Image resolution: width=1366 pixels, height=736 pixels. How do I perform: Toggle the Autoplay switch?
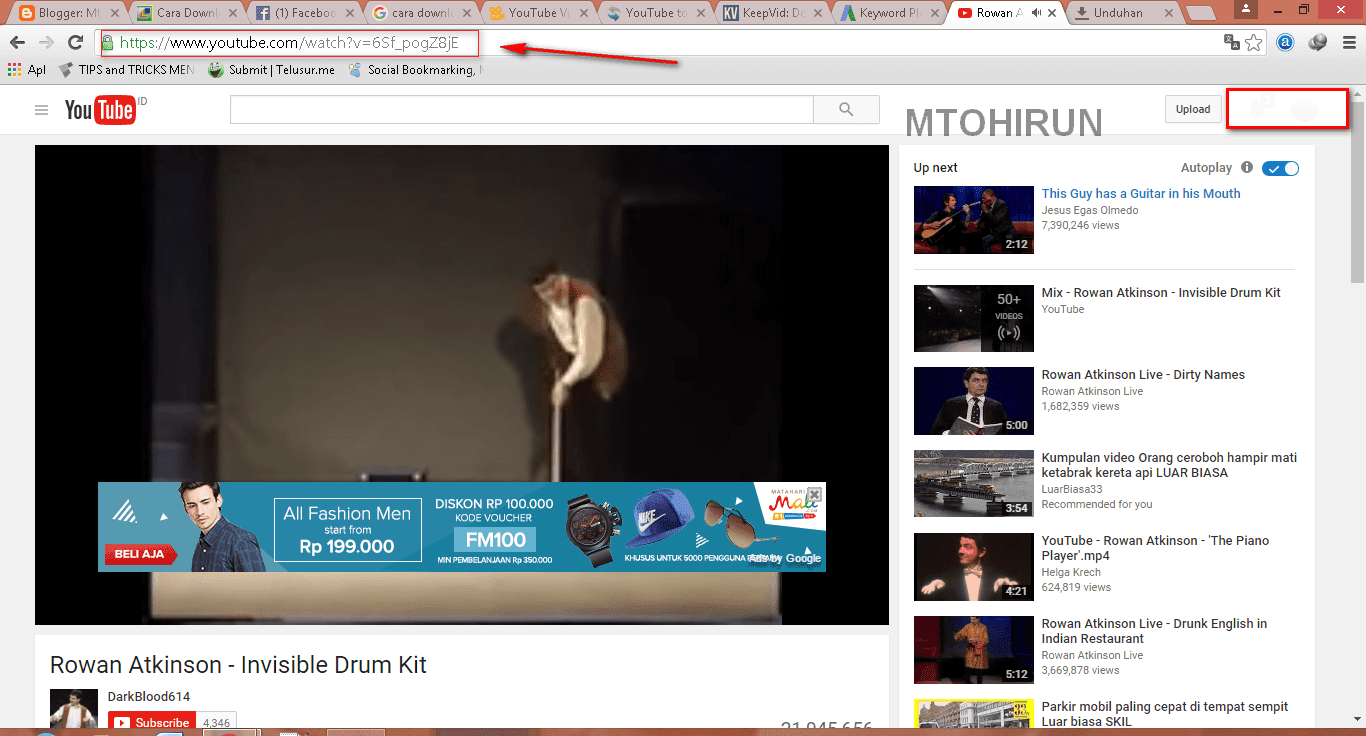1280,168
